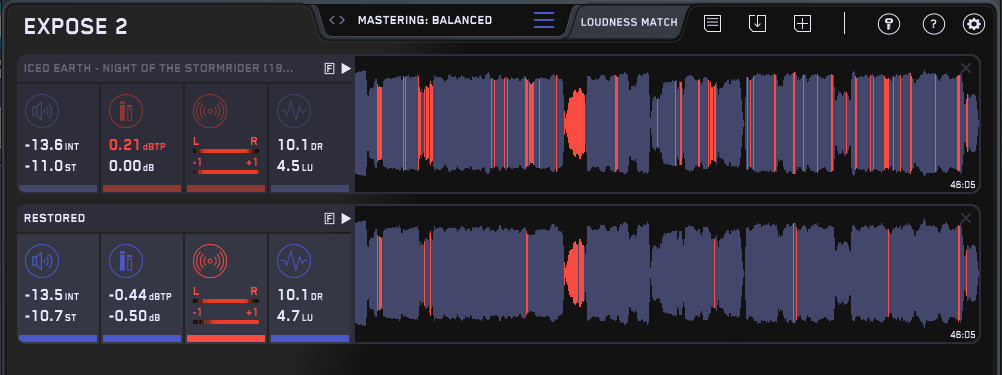Click peak meter icon in Iced Earth track
Screen dimensions: 1002x375
pos(125,112)
